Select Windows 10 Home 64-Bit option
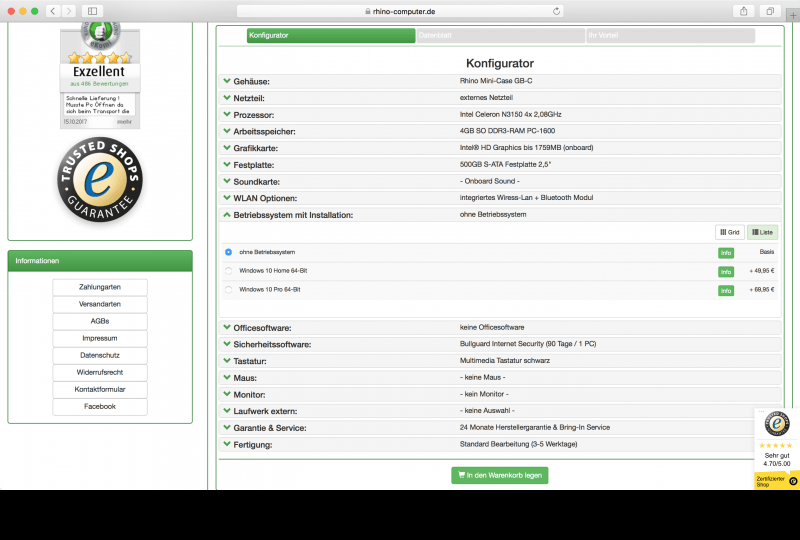The width and height of the screenshot is (800, 540). click(x=229, y=271)
